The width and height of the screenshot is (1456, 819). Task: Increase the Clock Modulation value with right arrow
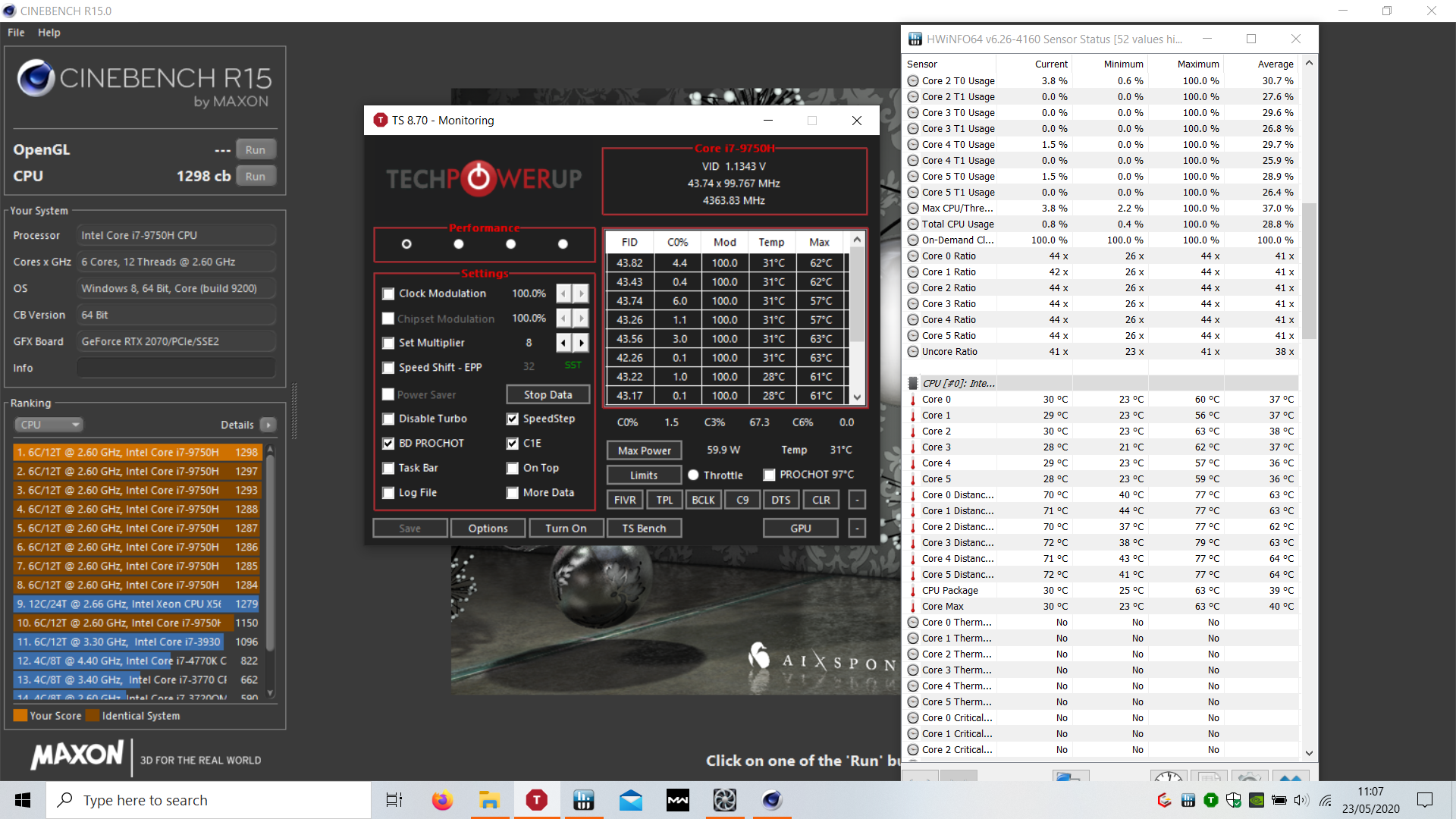(x=581, y=293)
